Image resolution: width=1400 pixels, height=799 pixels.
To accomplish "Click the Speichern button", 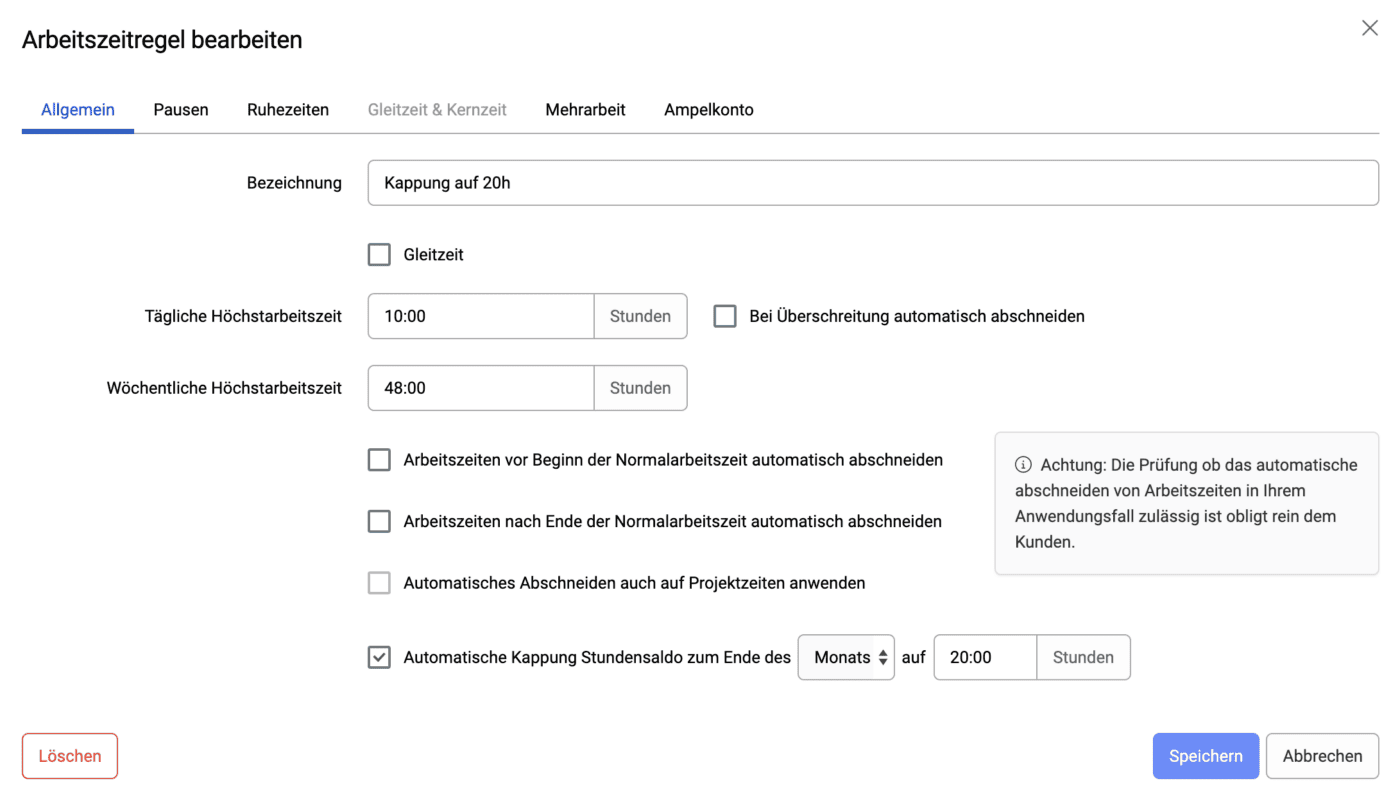I will coord(1206,756).
